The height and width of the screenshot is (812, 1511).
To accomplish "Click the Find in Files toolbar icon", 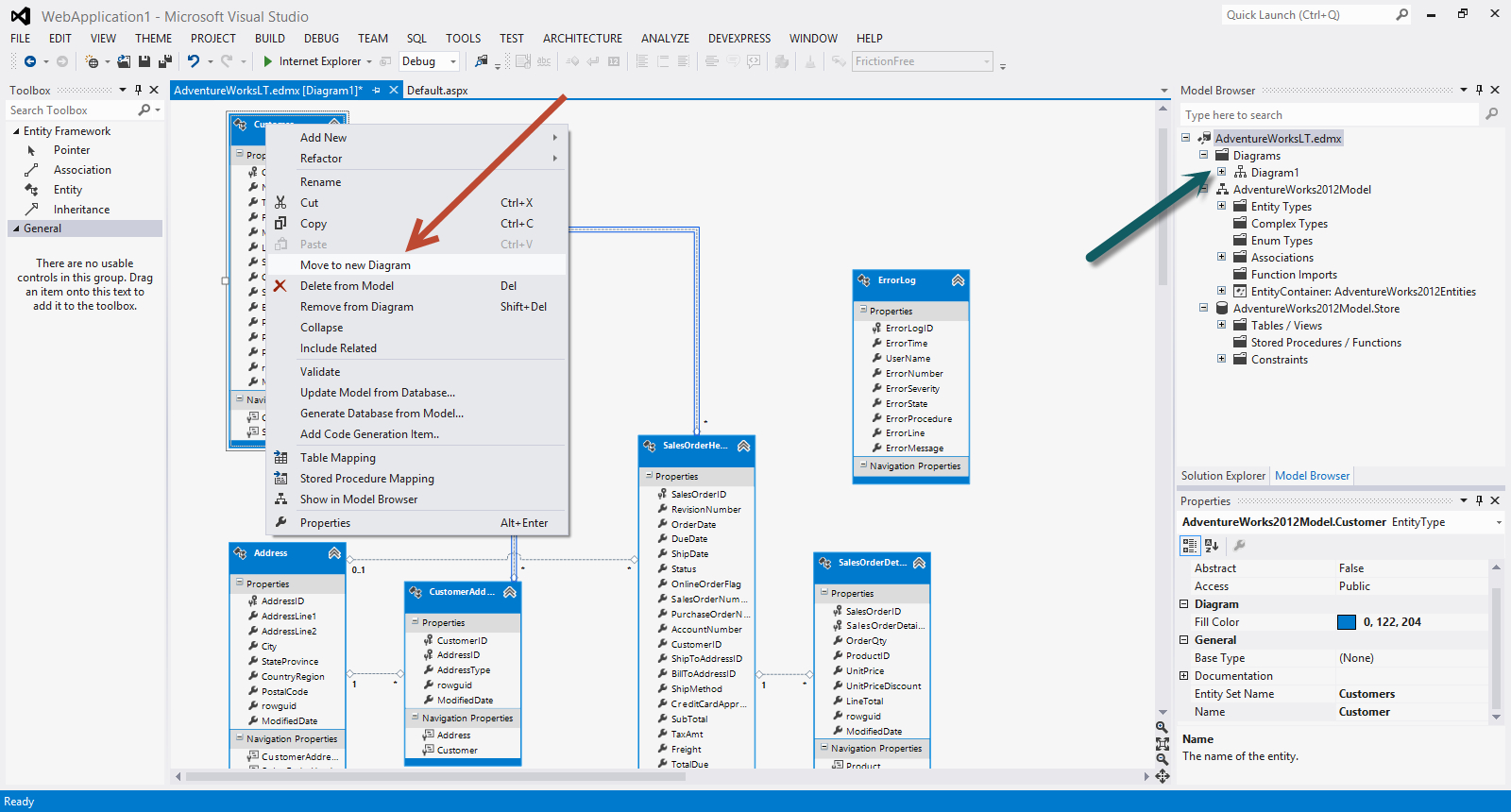I will 482,61.
